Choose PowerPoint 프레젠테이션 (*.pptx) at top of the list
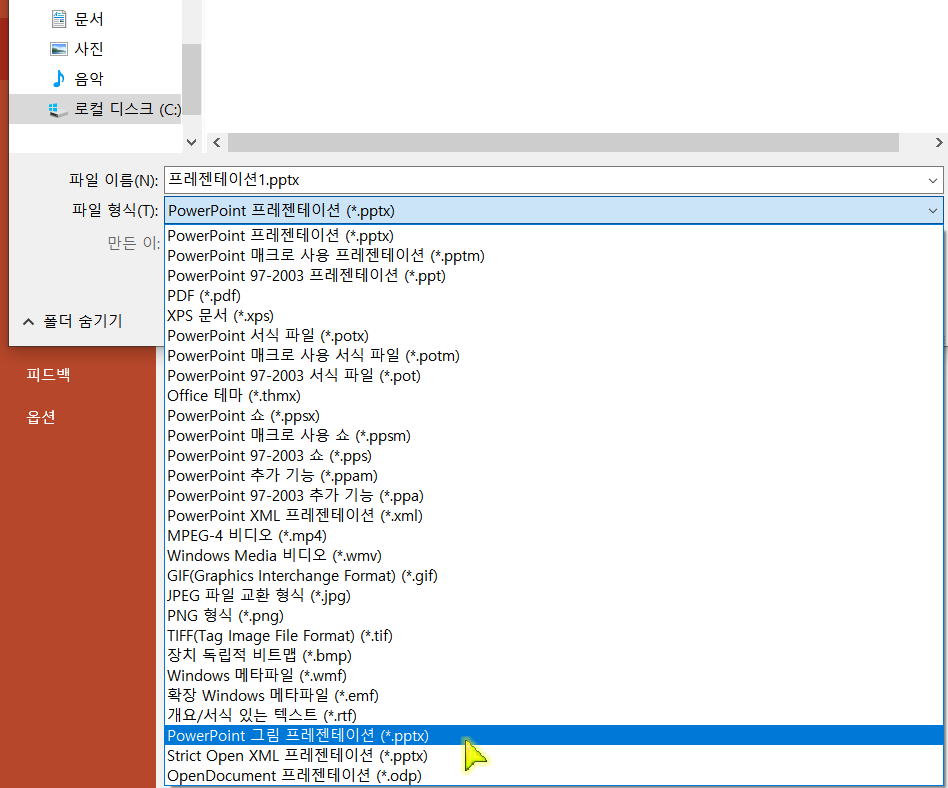Image resolution: width=948 pixels, height=788 pixels. coord(554,236)
